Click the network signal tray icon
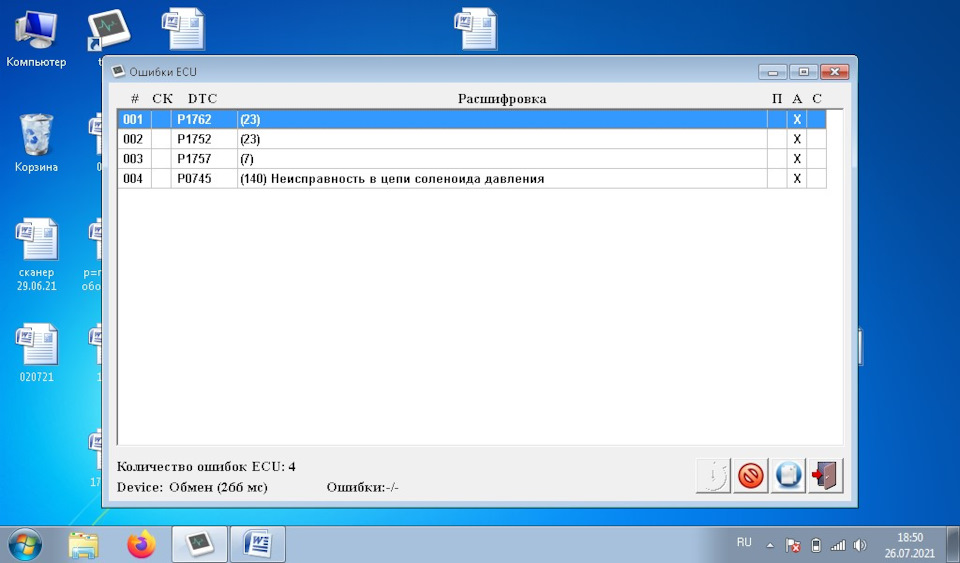This screenshot has width=960, height=563. coord(838,545)
